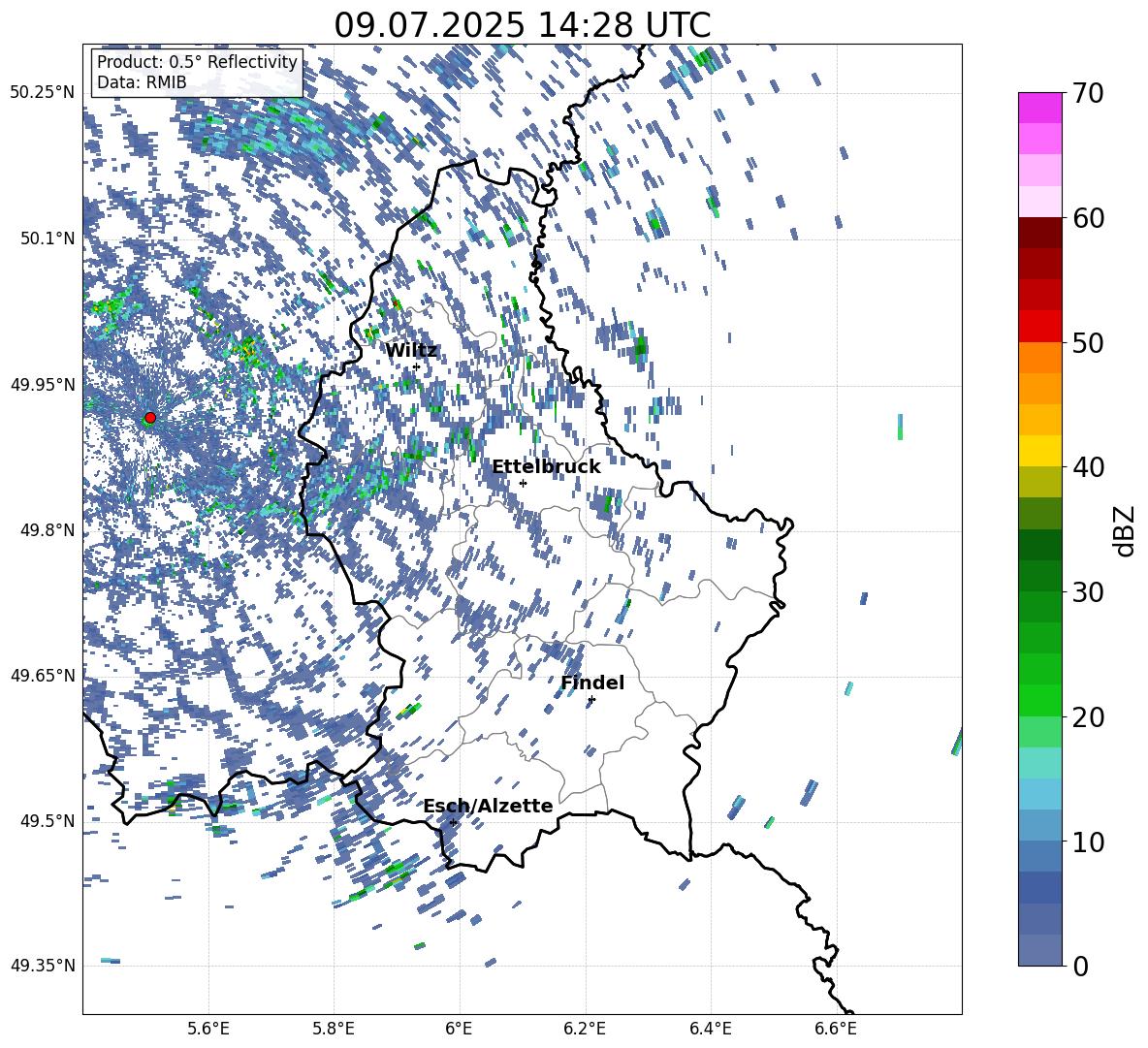Click the 50 colorbar tick label
The image size is (1148, 1048).
pos(1088,343)
